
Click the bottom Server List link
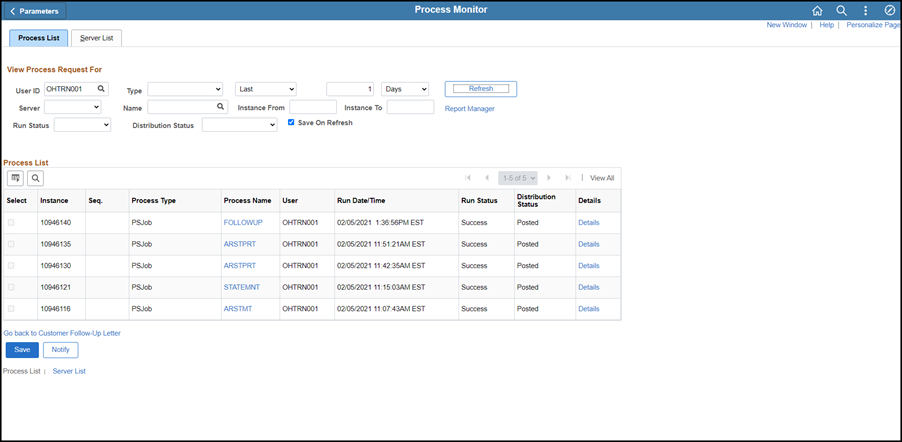point(69,372)
